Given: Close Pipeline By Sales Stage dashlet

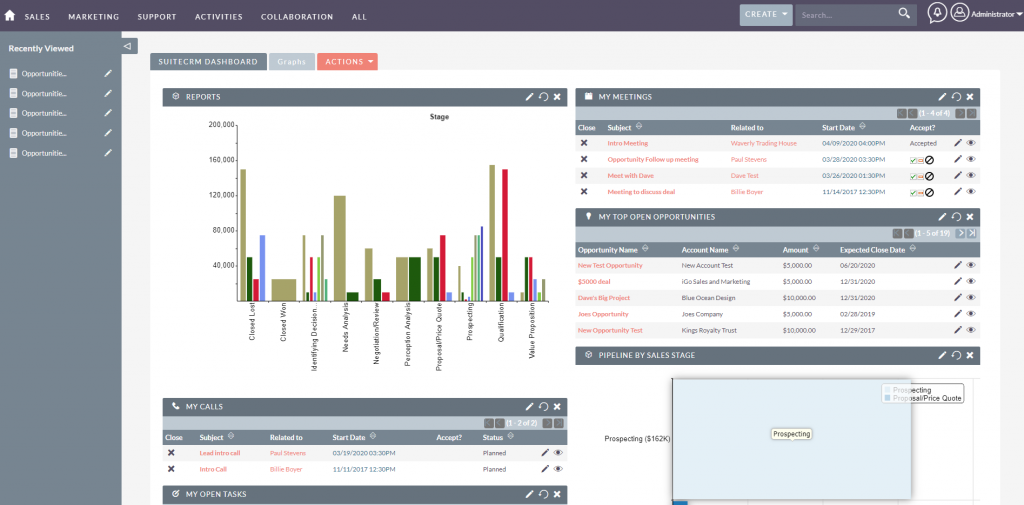Looking at the screenshot, I should pyautogui.click(x=970, y=355).
